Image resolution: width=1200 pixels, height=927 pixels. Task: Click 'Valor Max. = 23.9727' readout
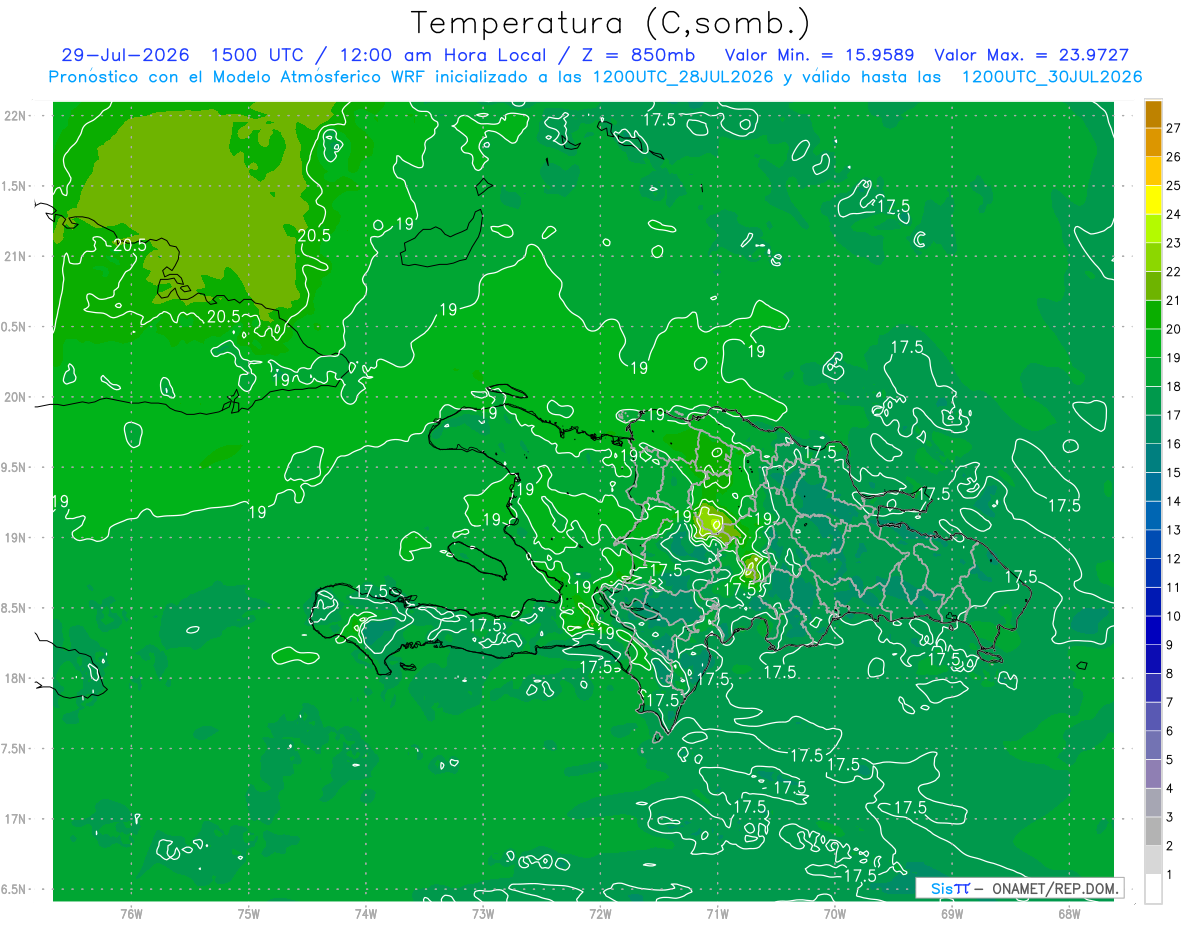click(x=1032, y=55)
